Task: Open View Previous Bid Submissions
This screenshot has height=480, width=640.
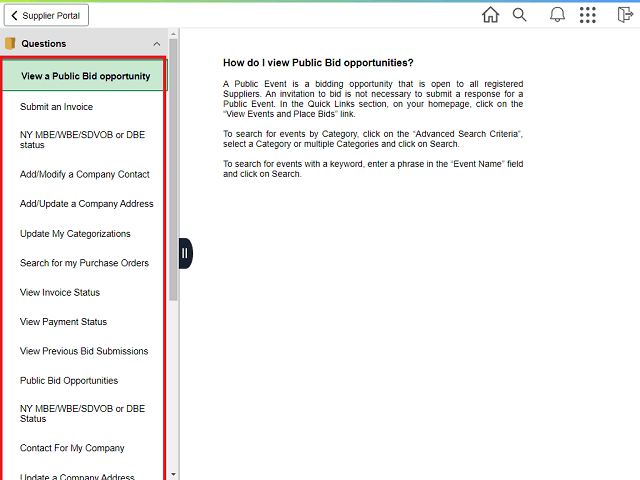Action: (x=84, y=351)
